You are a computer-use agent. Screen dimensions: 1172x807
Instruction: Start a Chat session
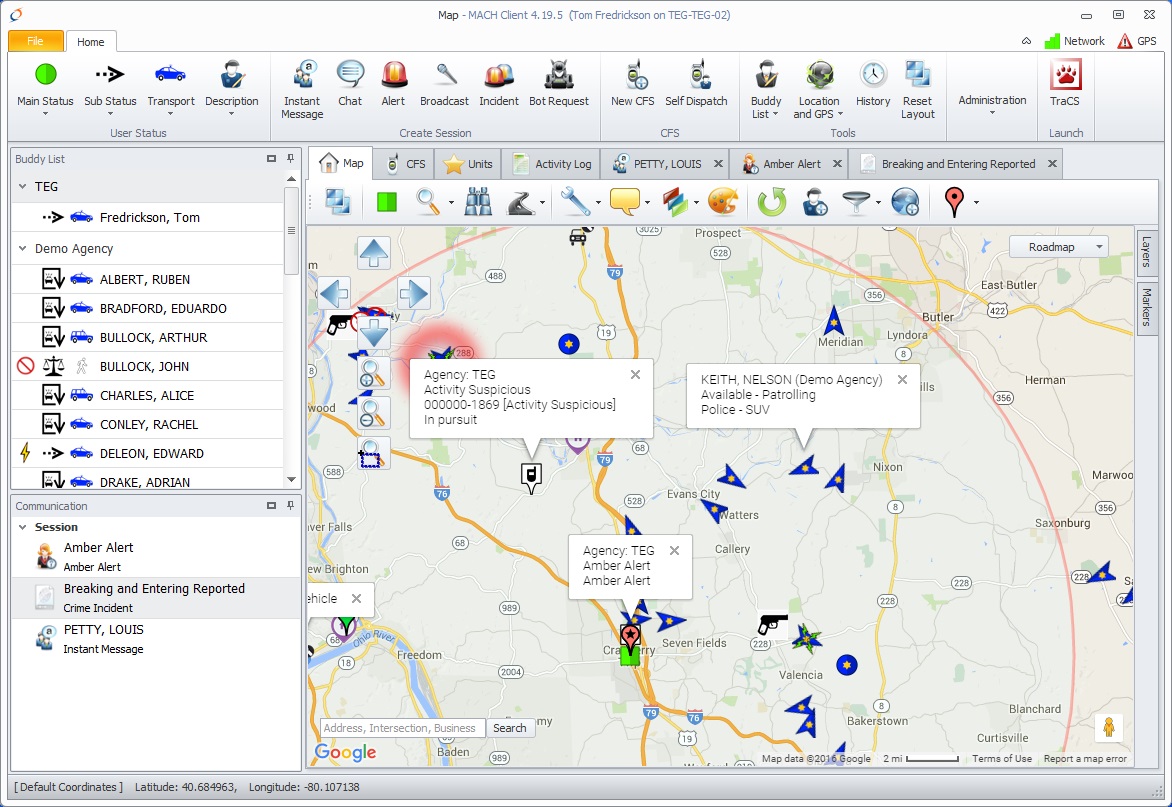click(x=350, y=83)
